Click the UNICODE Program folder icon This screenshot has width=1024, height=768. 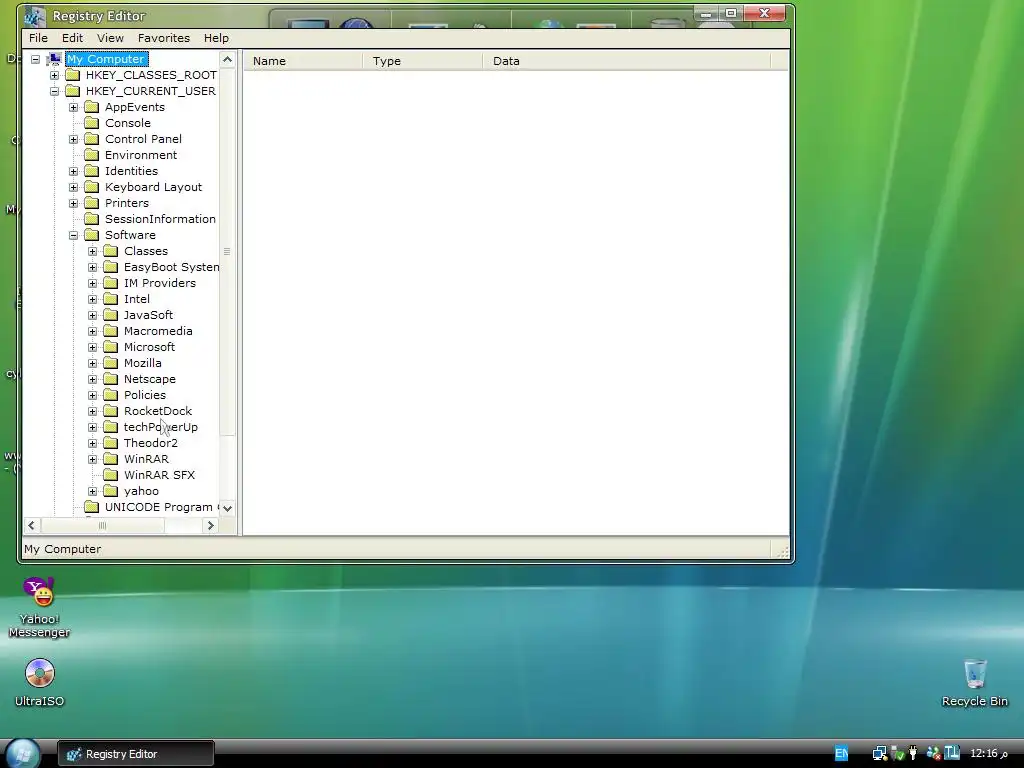pyautogui.click(x=92, y=507)
